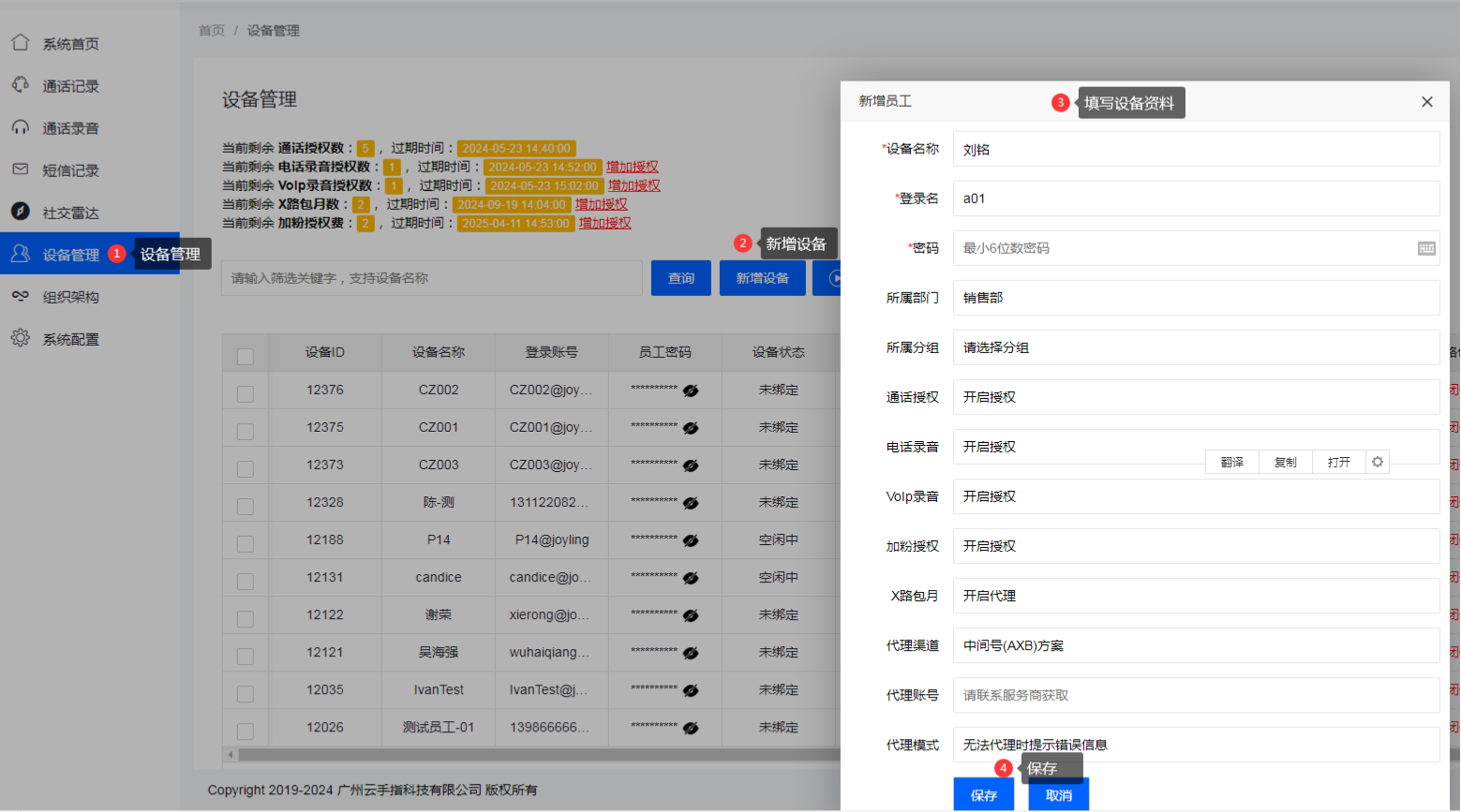Open the 所属部门 dropdown showing 销售部

(x=1196, y=298)
